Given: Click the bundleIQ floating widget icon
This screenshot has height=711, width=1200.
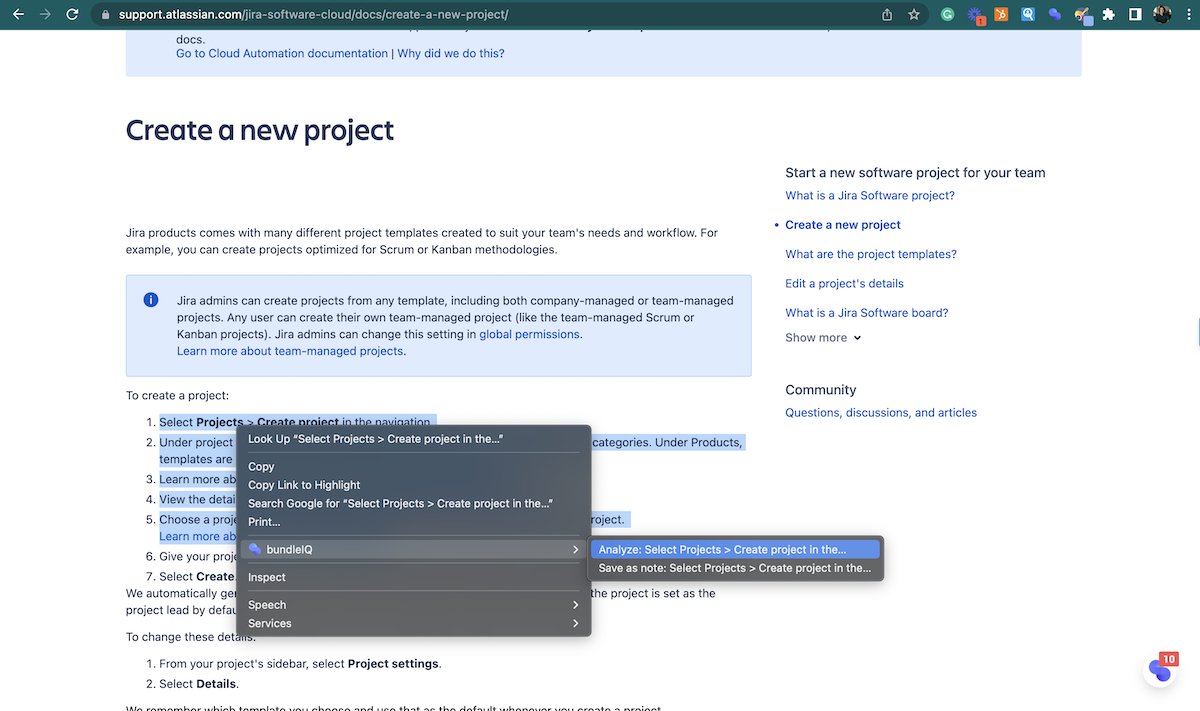Looking at the screenshot, I should pyautogui.click(x=1160, y=669).
